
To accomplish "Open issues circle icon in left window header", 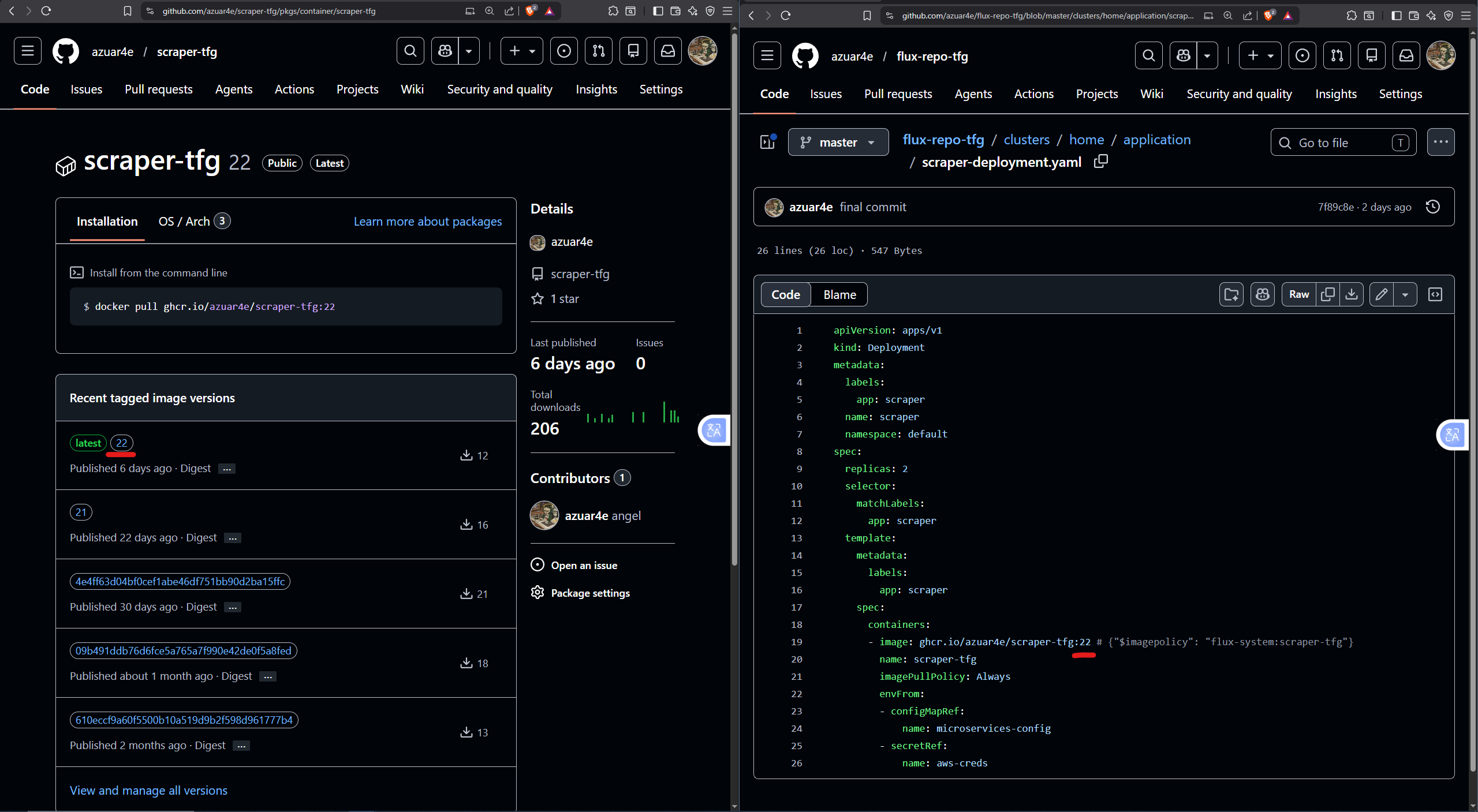I will pyautogui.click(x=564, y=51).
